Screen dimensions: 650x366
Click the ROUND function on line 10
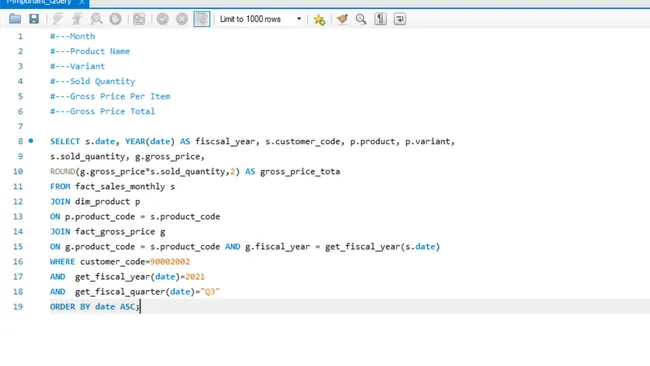62,171
